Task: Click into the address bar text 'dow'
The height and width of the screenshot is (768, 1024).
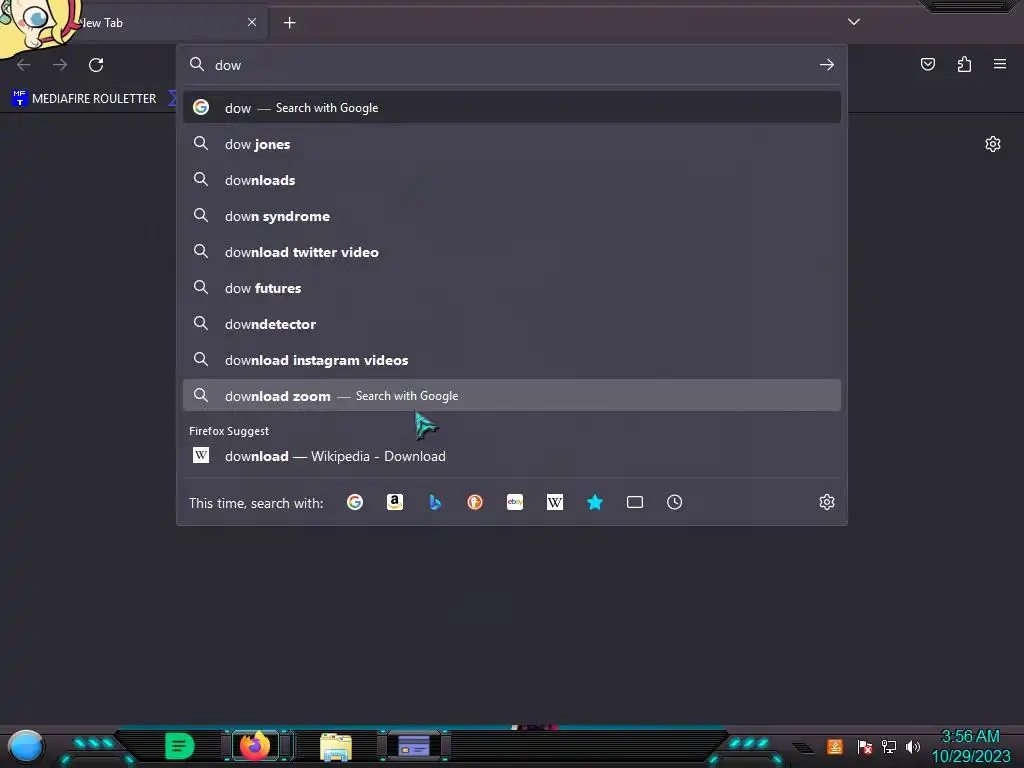Action: (x=228, y=65)
